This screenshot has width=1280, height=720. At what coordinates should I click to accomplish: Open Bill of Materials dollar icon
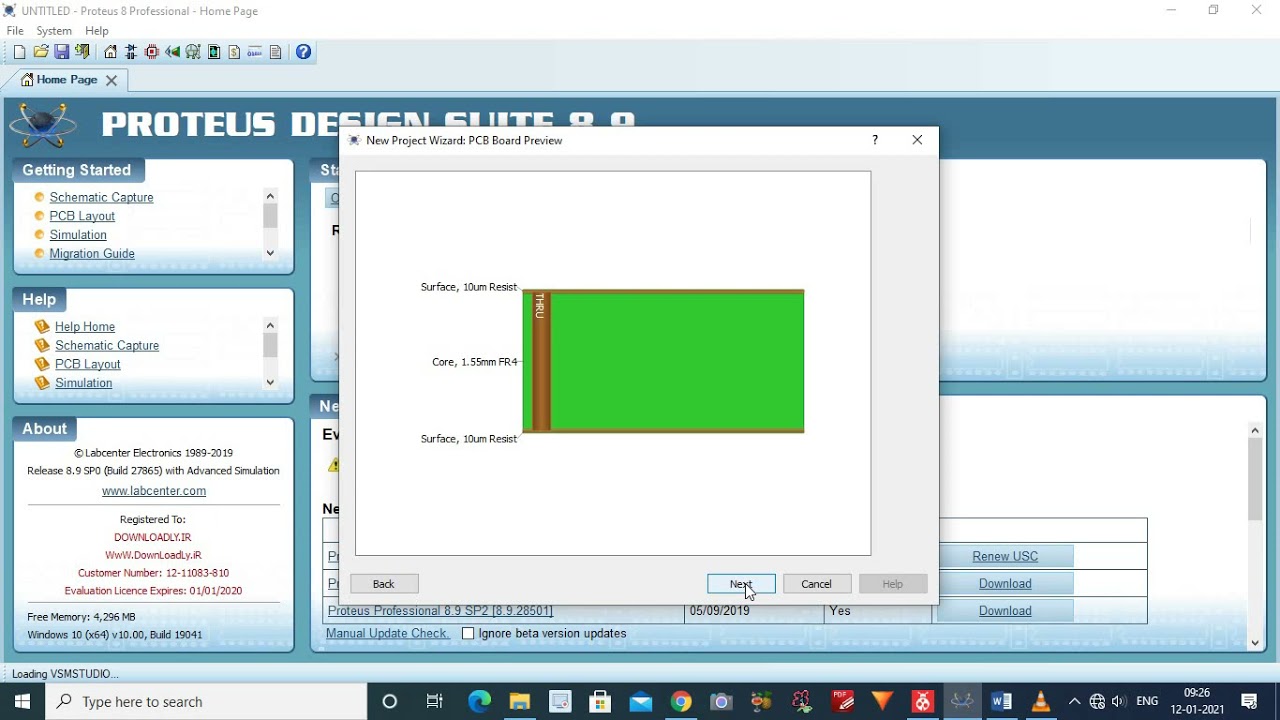(235, 52)
